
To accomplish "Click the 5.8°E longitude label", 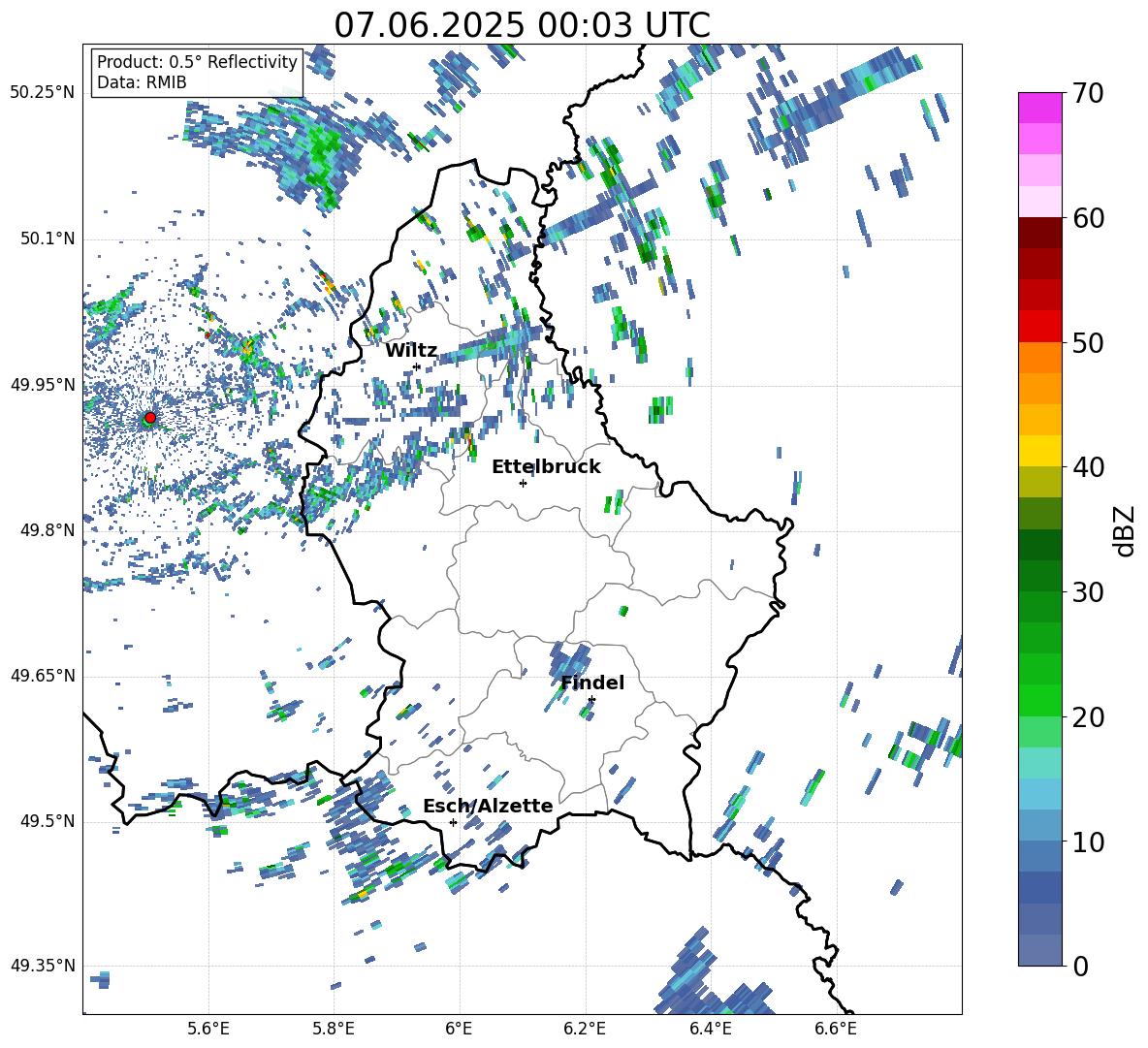I will [x=334, y=1029].
